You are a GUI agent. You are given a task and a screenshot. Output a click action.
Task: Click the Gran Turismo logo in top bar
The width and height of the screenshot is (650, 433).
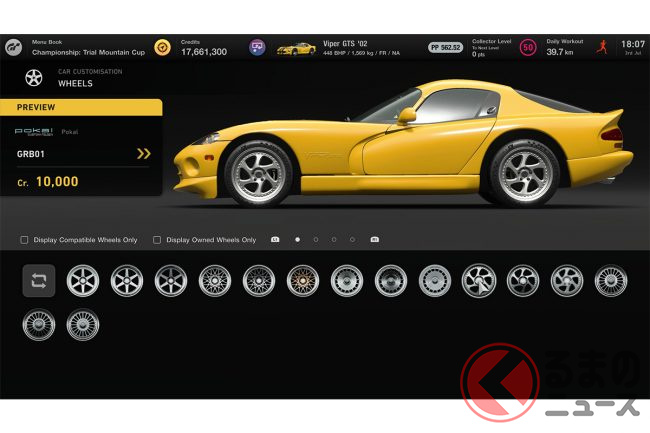pos(12,47)
